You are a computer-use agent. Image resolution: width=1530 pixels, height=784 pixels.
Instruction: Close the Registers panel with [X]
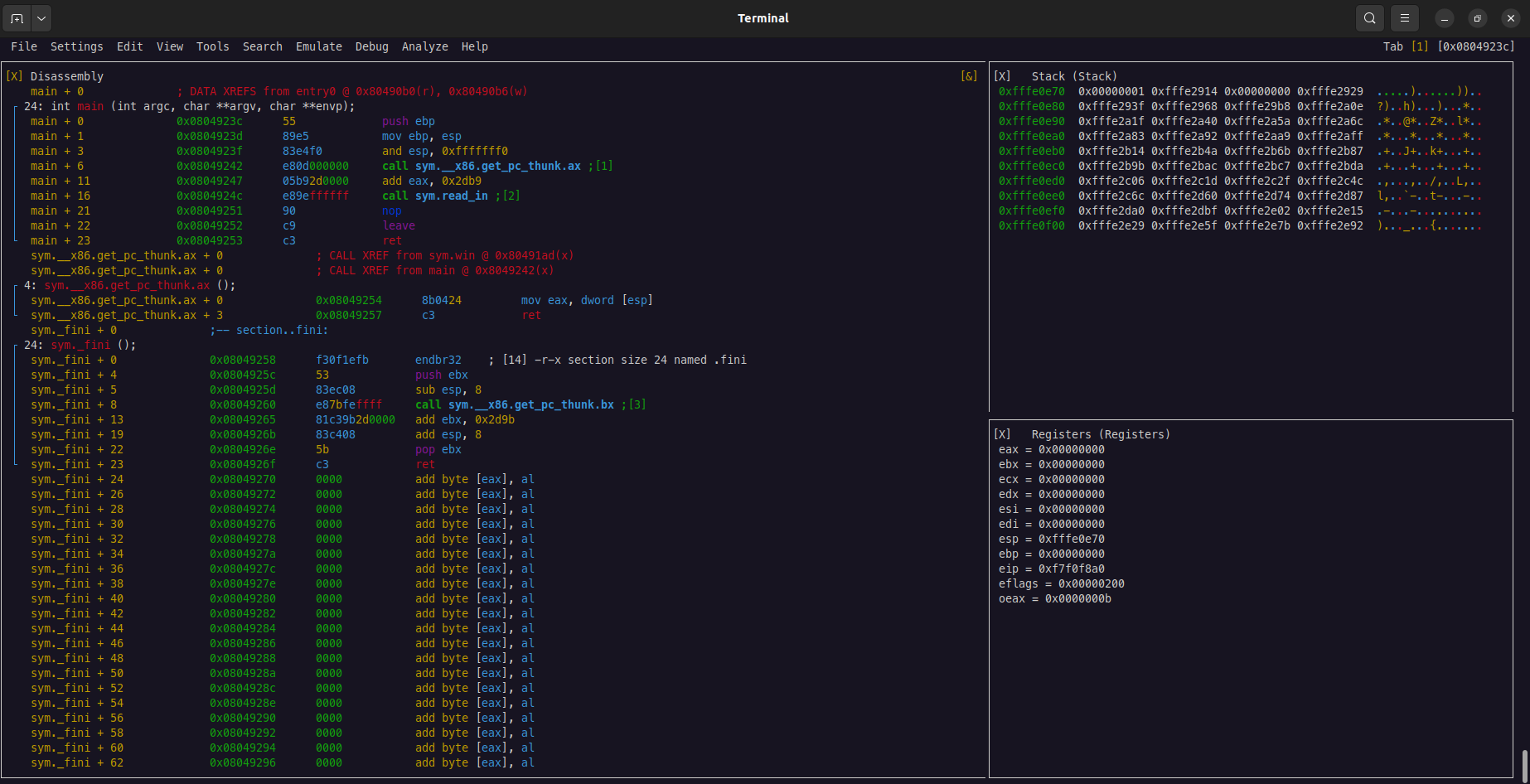pos(1002,434)
